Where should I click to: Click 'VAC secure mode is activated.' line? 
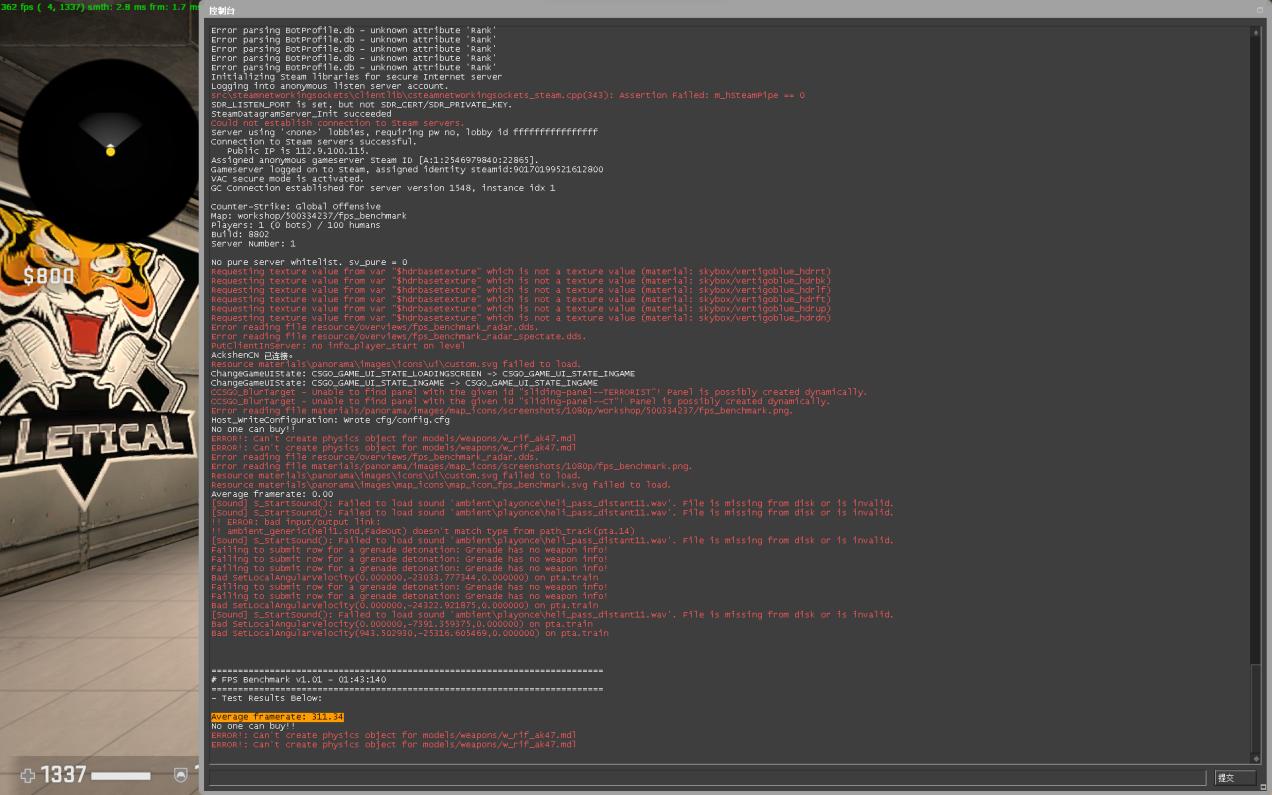[288, 178]
